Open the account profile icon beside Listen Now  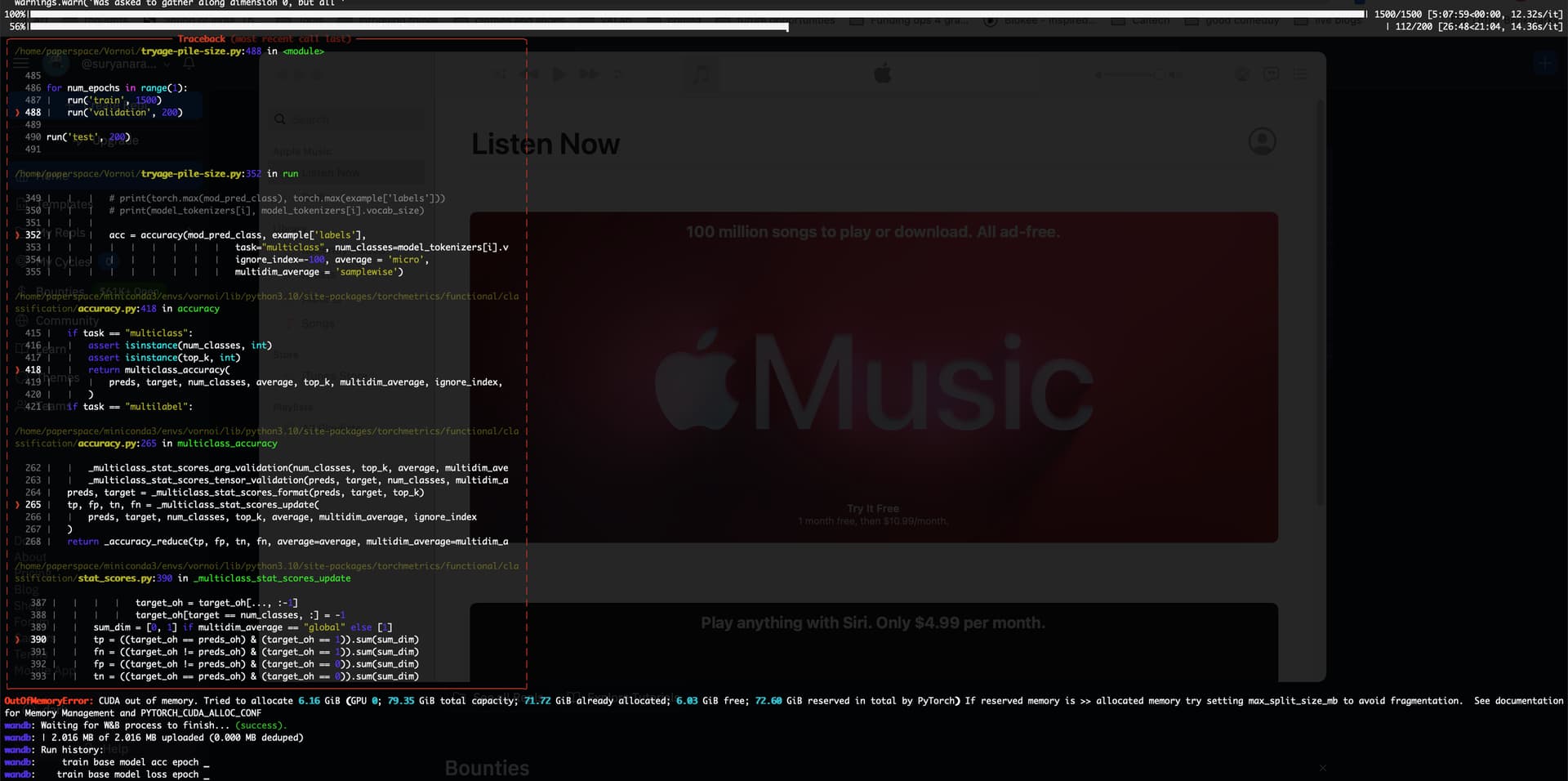1262,141
